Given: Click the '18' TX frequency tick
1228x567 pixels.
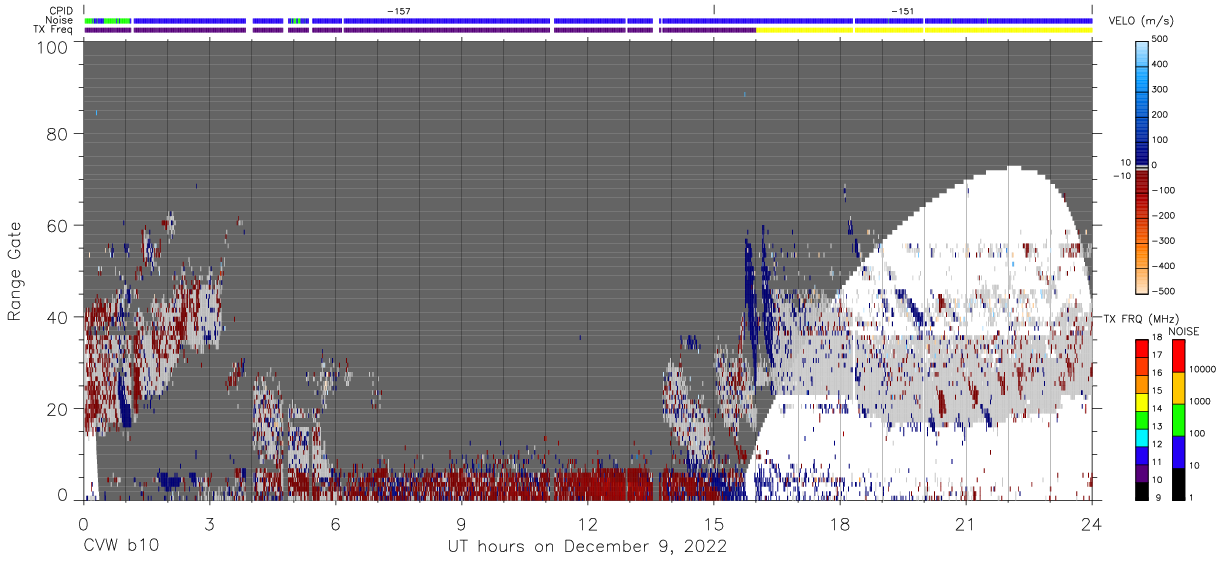Looking at the screenshot, I should click(1158, 338).
